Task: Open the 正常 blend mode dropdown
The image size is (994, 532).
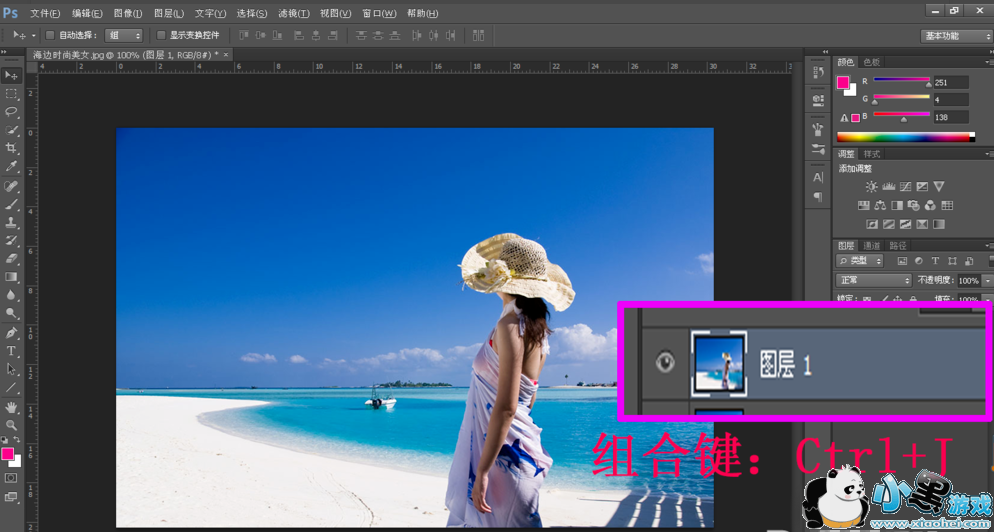Action: [x=873, y=281]
